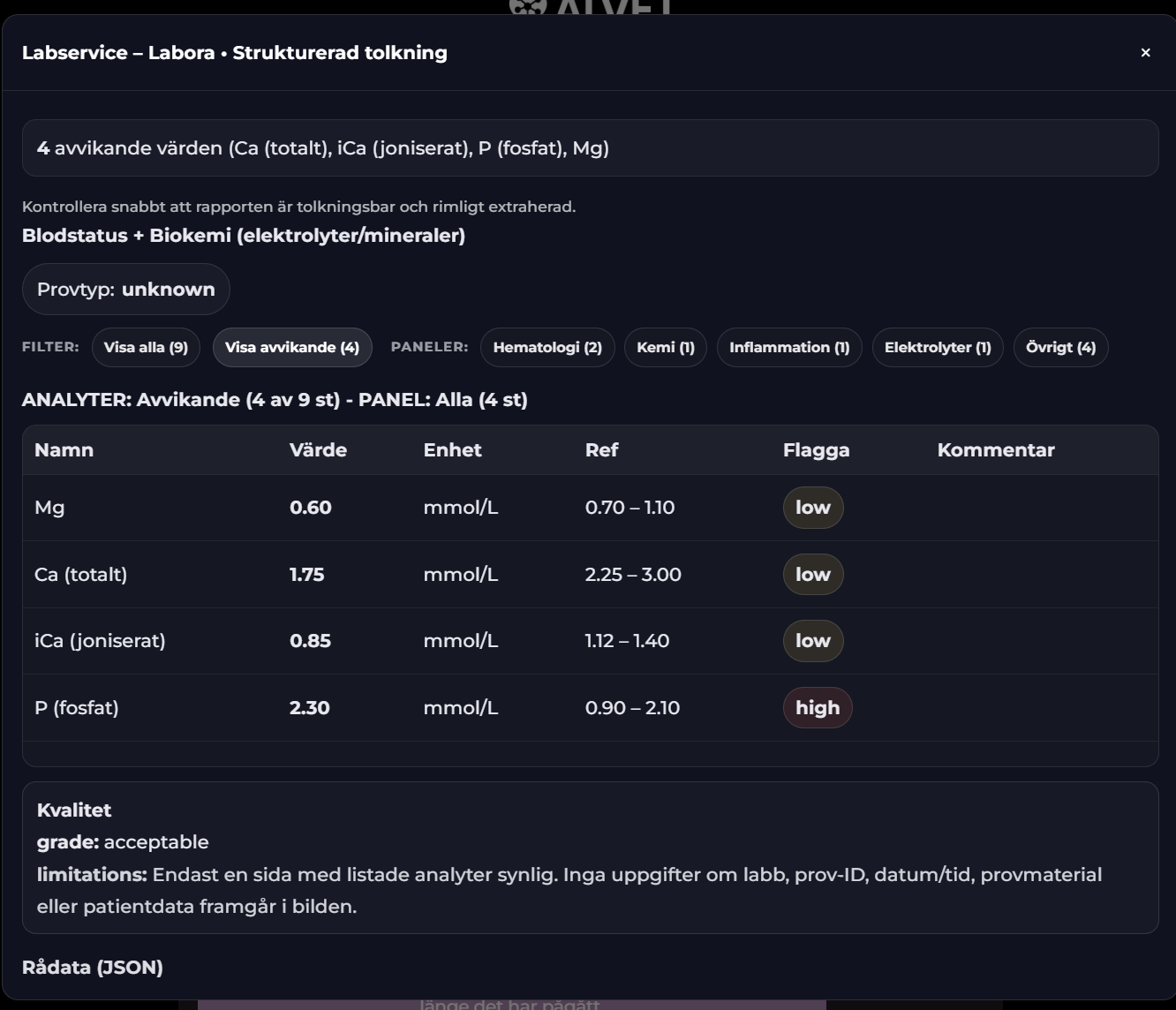Select the Visa alla (9) filter
This screenshot has width=1176, height=1010.
click(146, 348)
